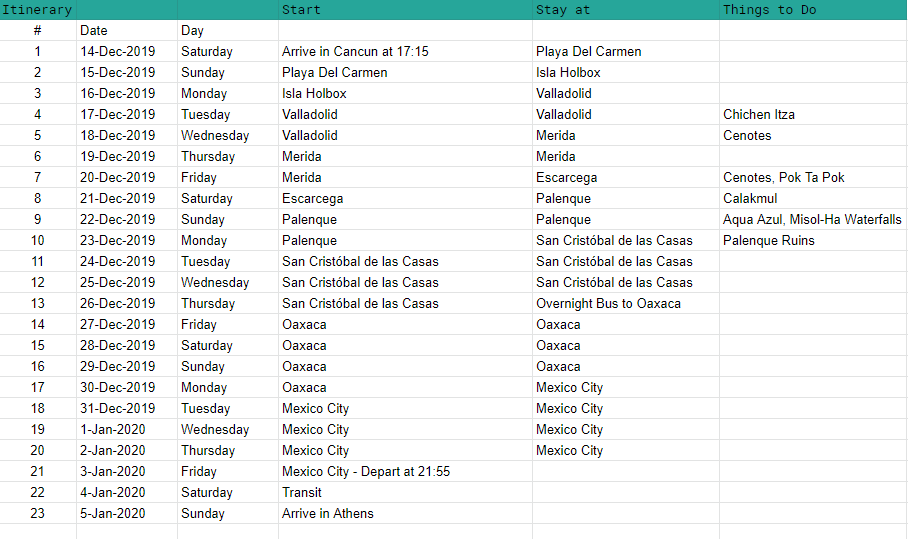Click the "Isla Holbox" cell in Stay at column
The height and width of the screenshot is (539, 908).
coord(568,73)
